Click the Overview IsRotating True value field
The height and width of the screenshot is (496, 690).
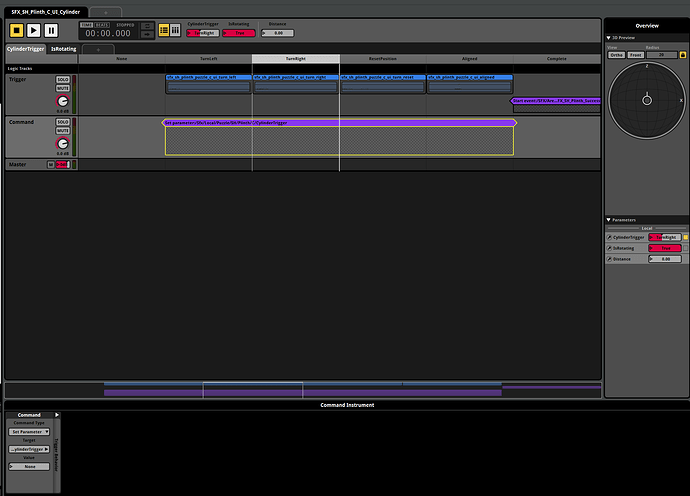coord(665,248)
